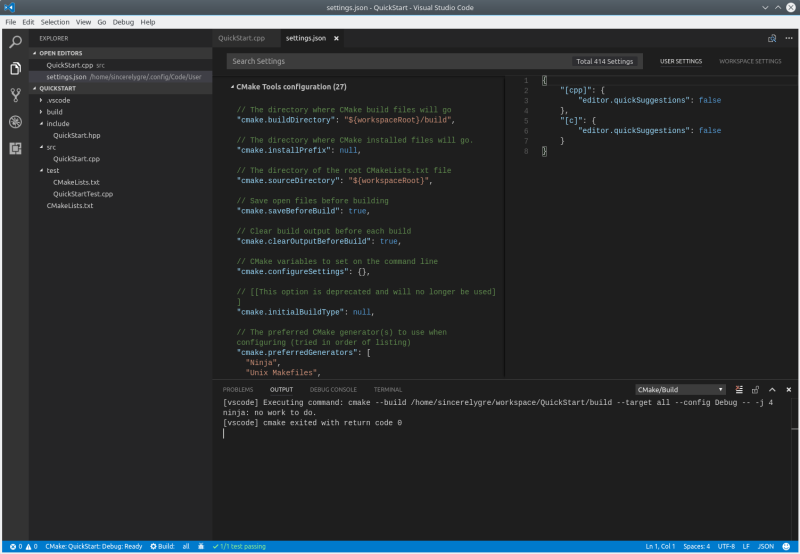The width and height of the screenshot is (800, 554).
Task: Open QuickStart.hpp in the explorer
Action: pyautogui.click(x=77, y=136)
